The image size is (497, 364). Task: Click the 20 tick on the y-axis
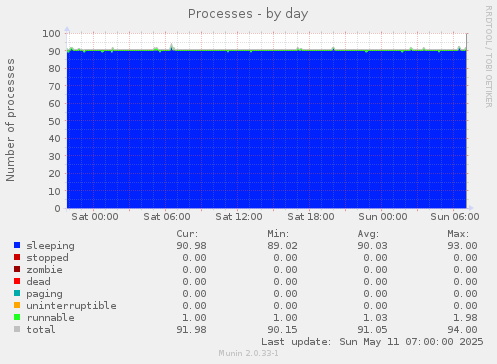coord(54,173)
